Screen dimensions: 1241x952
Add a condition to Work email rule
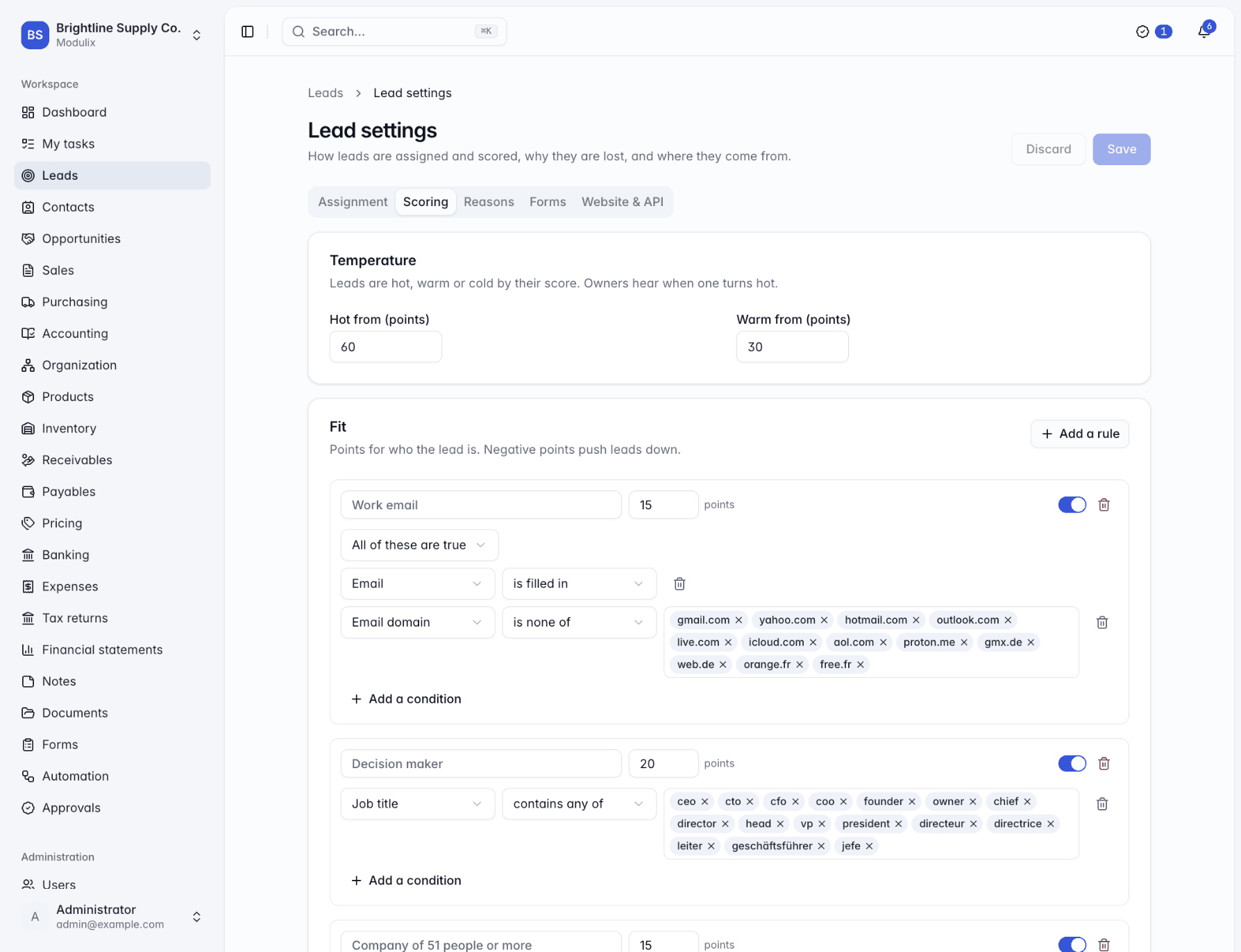tap(406, 699)
